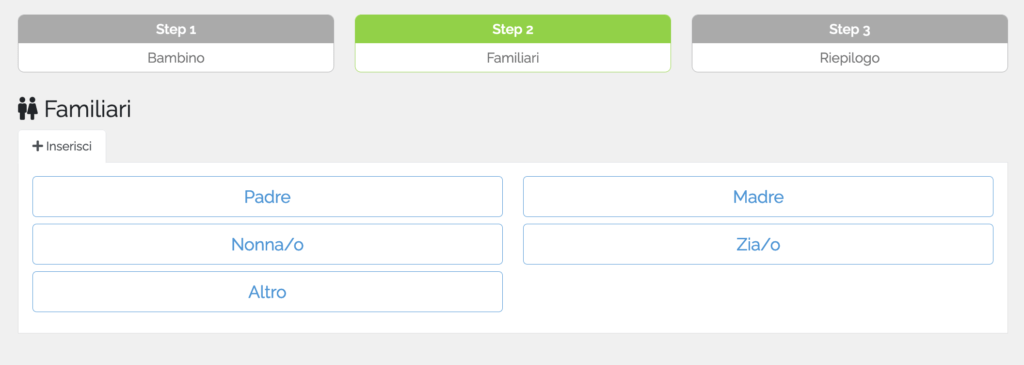
Task: Choose the Madre button
Action: tap(758, 197)
